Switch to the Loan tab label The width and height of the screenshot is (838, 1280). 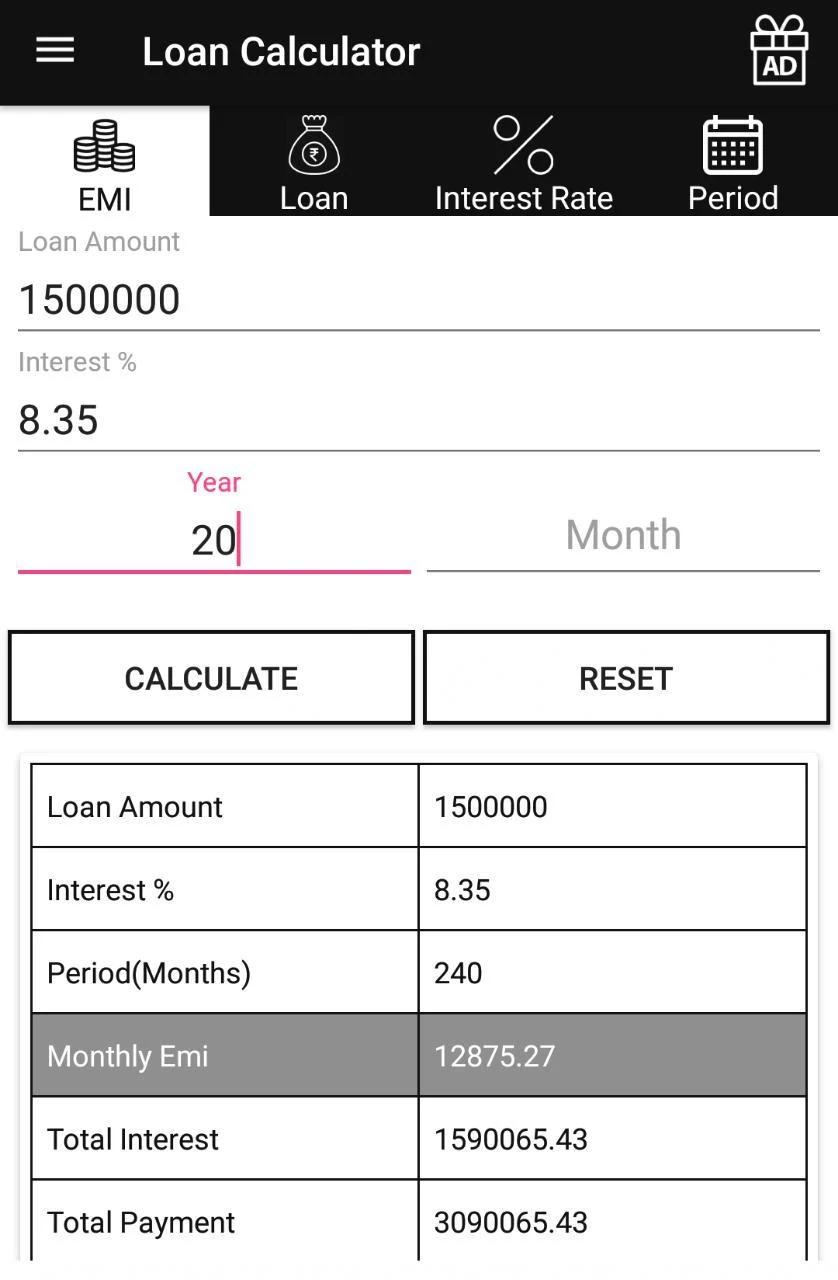click(x=314, y=198)
